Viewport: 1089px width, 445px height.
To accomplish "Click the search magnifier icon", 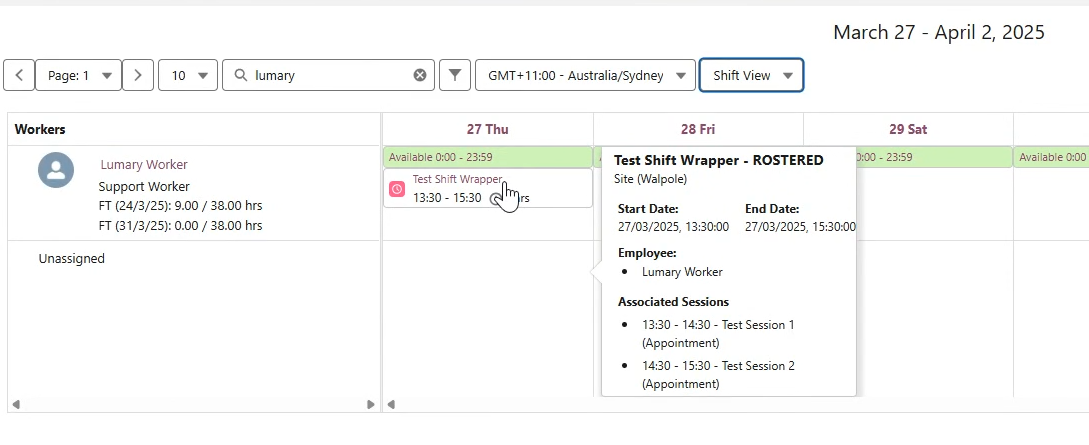I will (x=240, y=75).
